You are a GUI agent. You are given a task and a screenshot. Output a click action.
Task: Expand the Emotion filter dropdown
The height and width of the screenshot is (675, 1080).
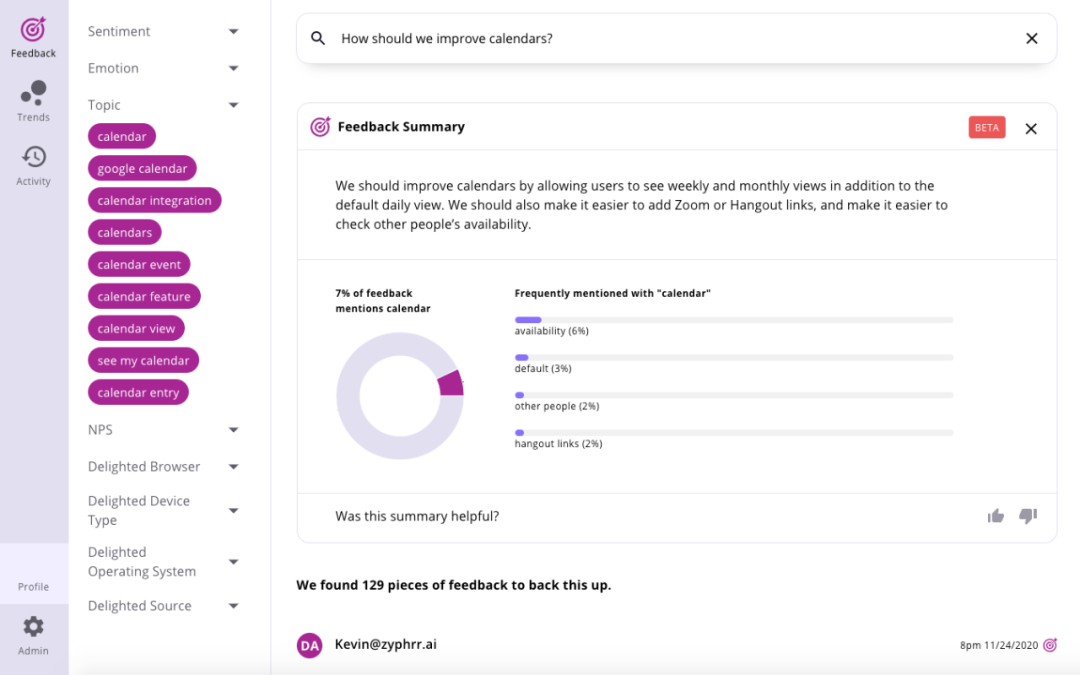point(233,69)
